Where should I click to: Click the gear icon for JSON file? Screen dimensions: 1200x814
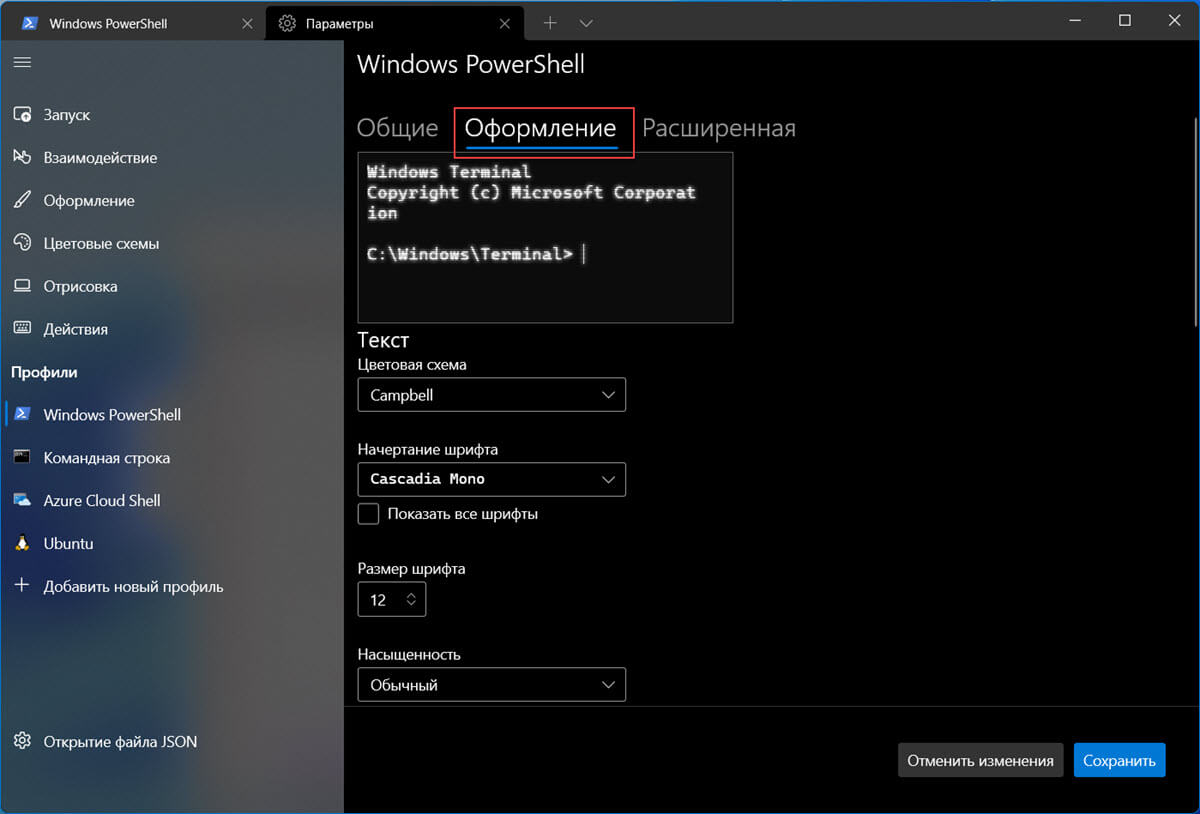click(22, 741)
